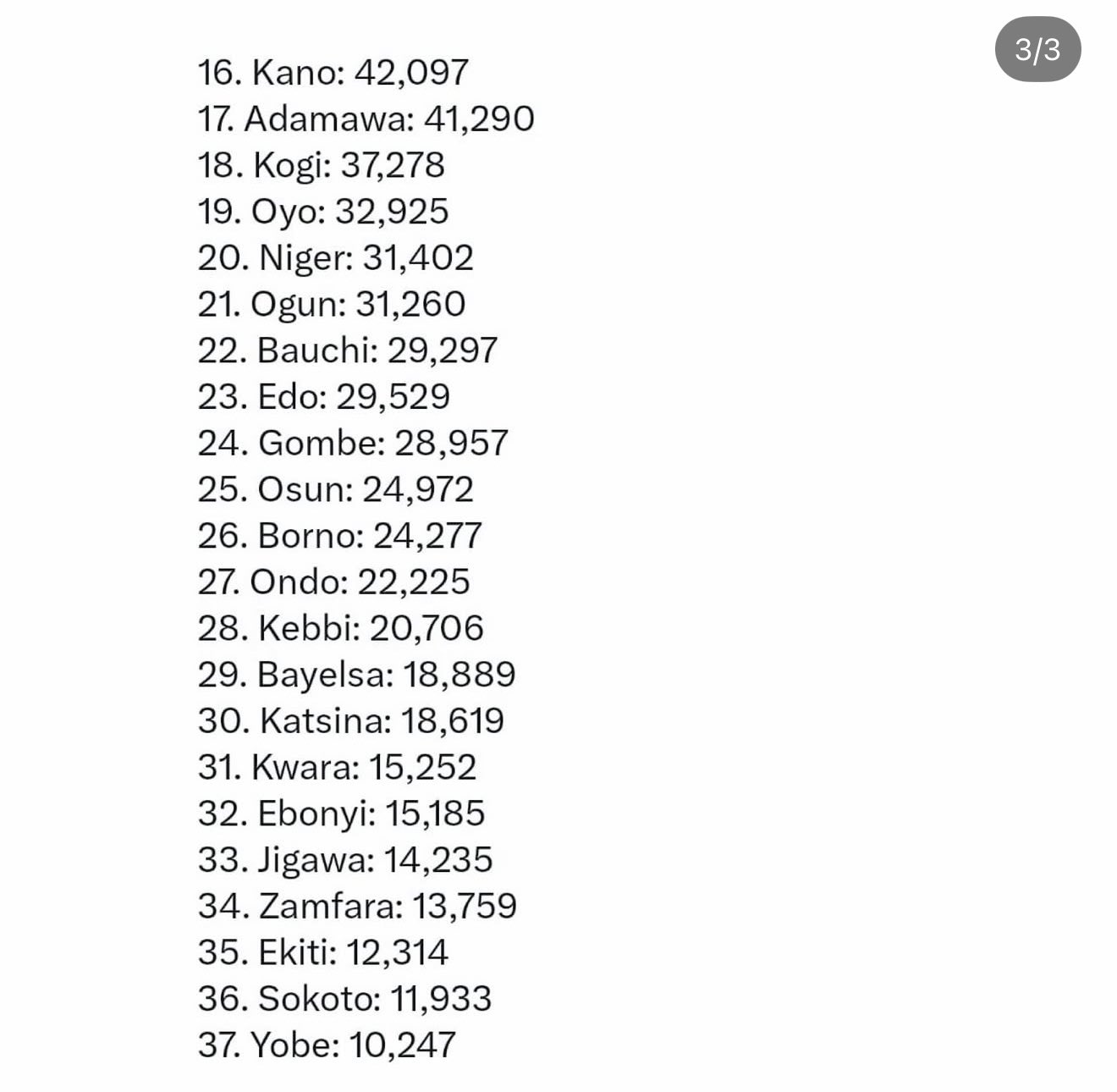1117x1092 pixels.
Task: Click the Bauchi: 29,297 row
Action: click(348, 350)
